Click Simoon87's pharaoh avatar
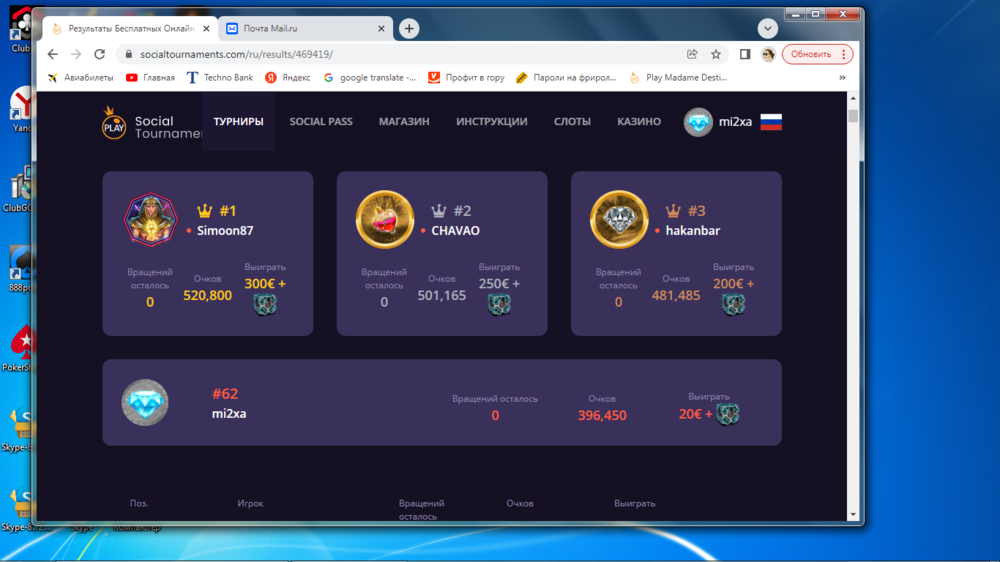This screenshot has height=562, width=1000. coord(150,219)
